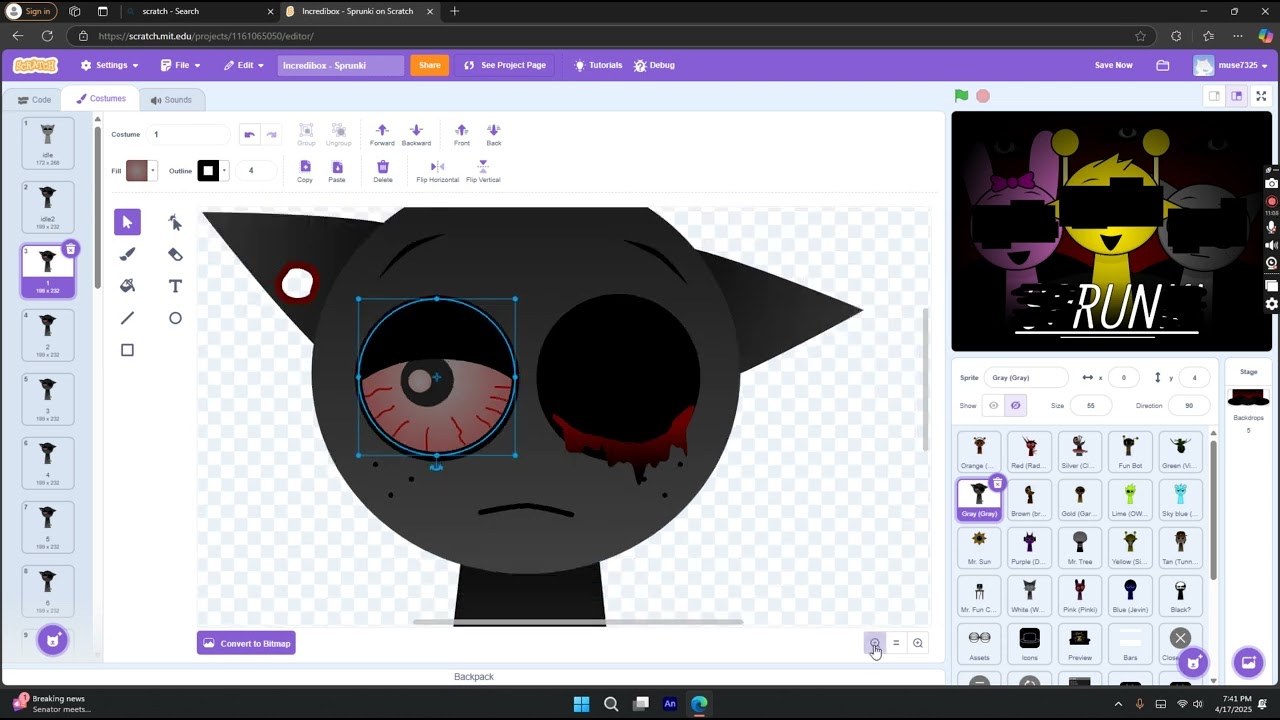Select the Eraser tool

[175, 254]
